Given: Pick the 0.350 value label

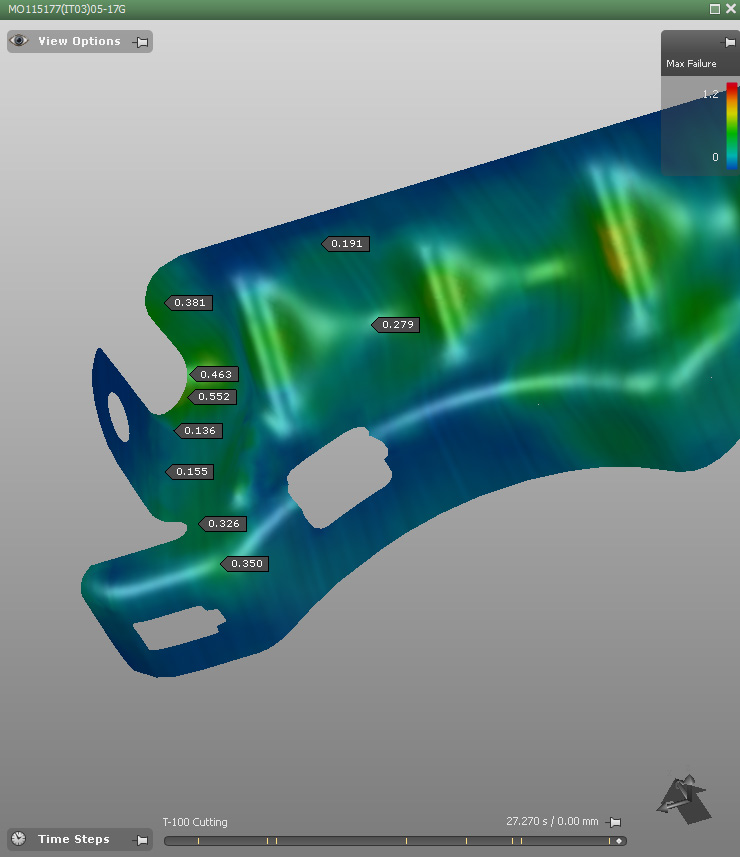Looking at the screenshot, I should tap(245, 563).
